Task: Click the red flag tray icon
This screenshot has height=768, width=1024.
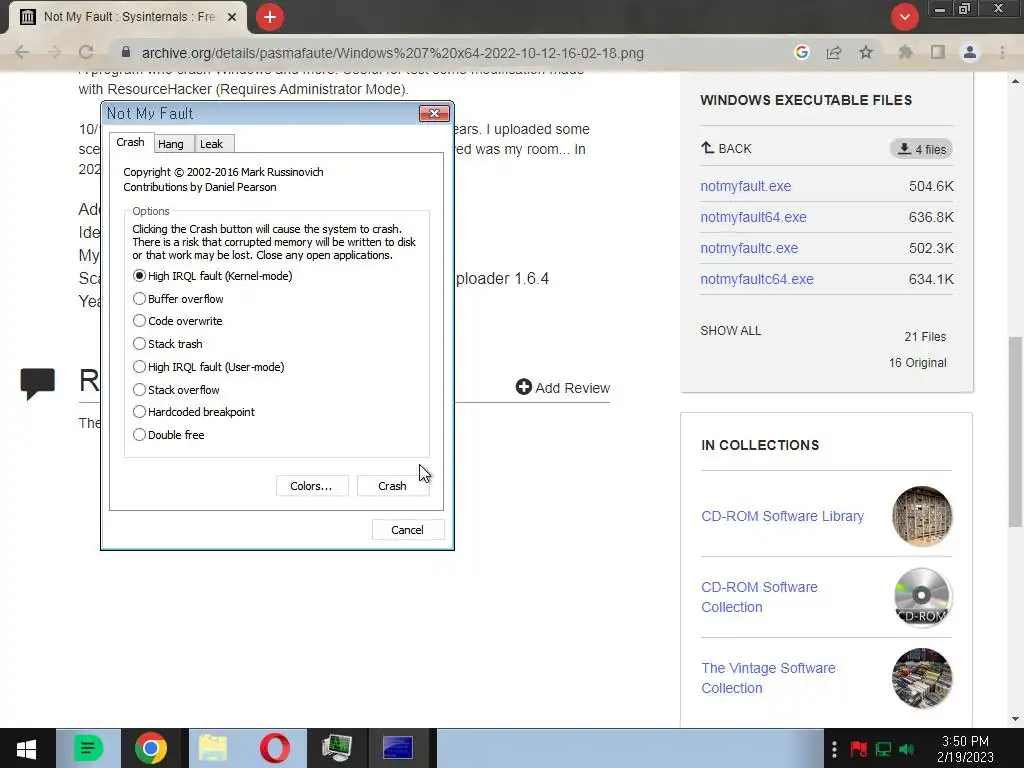Action: point(859,748)
